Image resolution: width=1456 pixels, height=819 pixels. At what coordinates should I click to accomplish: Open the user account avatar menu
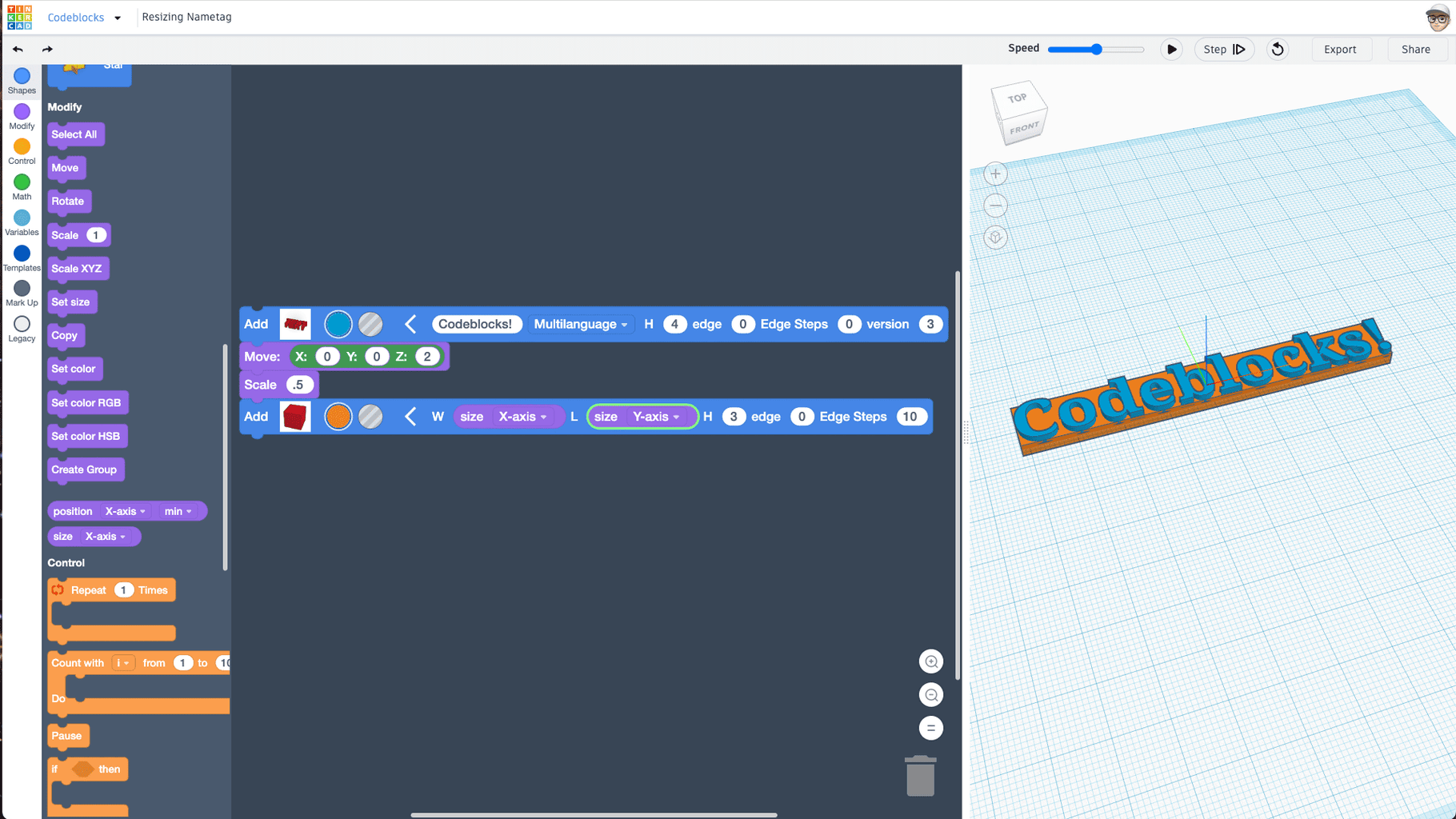point(1438,17)
